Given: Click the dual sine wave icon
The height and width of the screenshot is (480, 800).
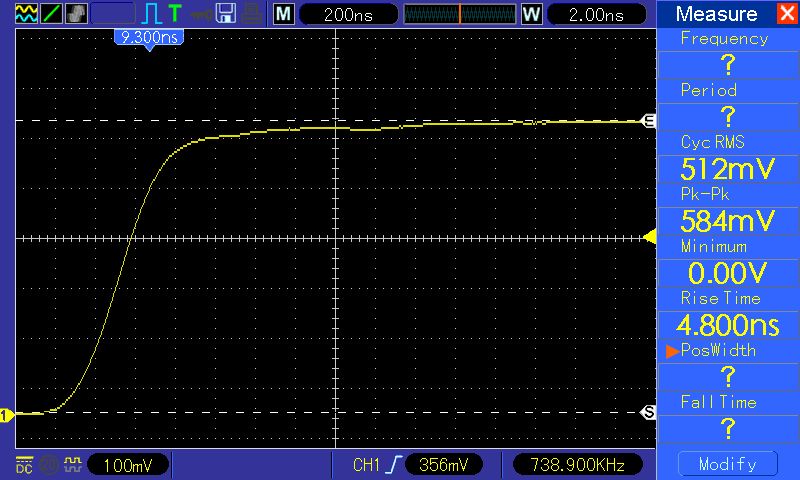Looking at the screenshot, I should [x=27, y=14].
